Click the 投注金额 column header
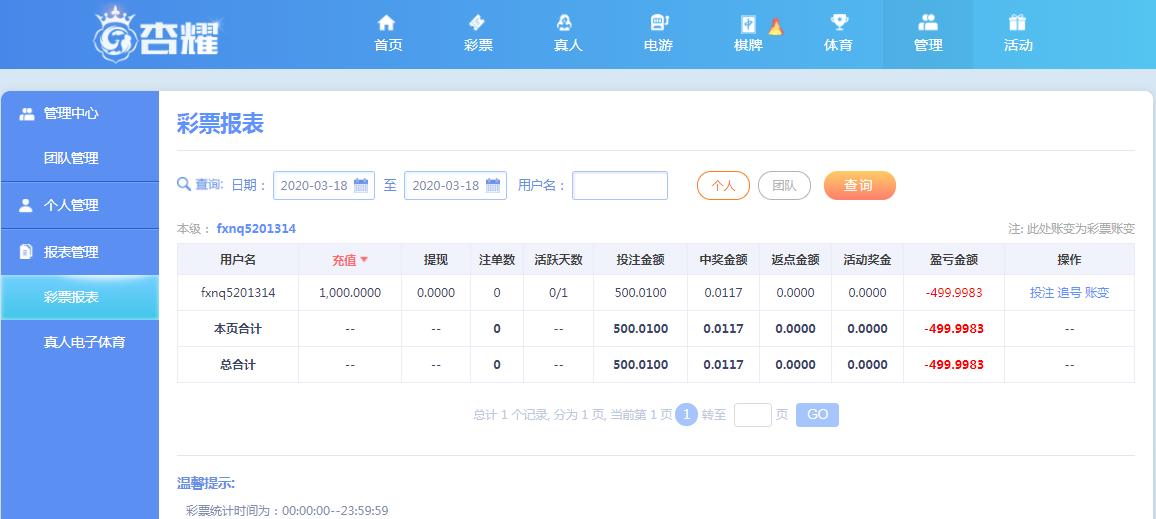Viewport: 1156px width, 519px height. (641, 260)
